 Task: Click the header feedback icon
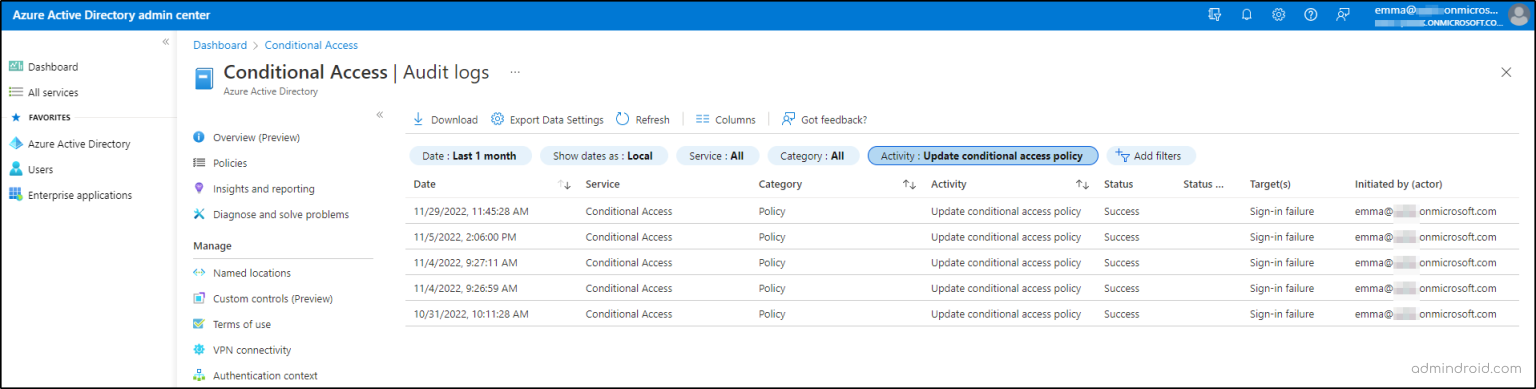coord(1343,15)
